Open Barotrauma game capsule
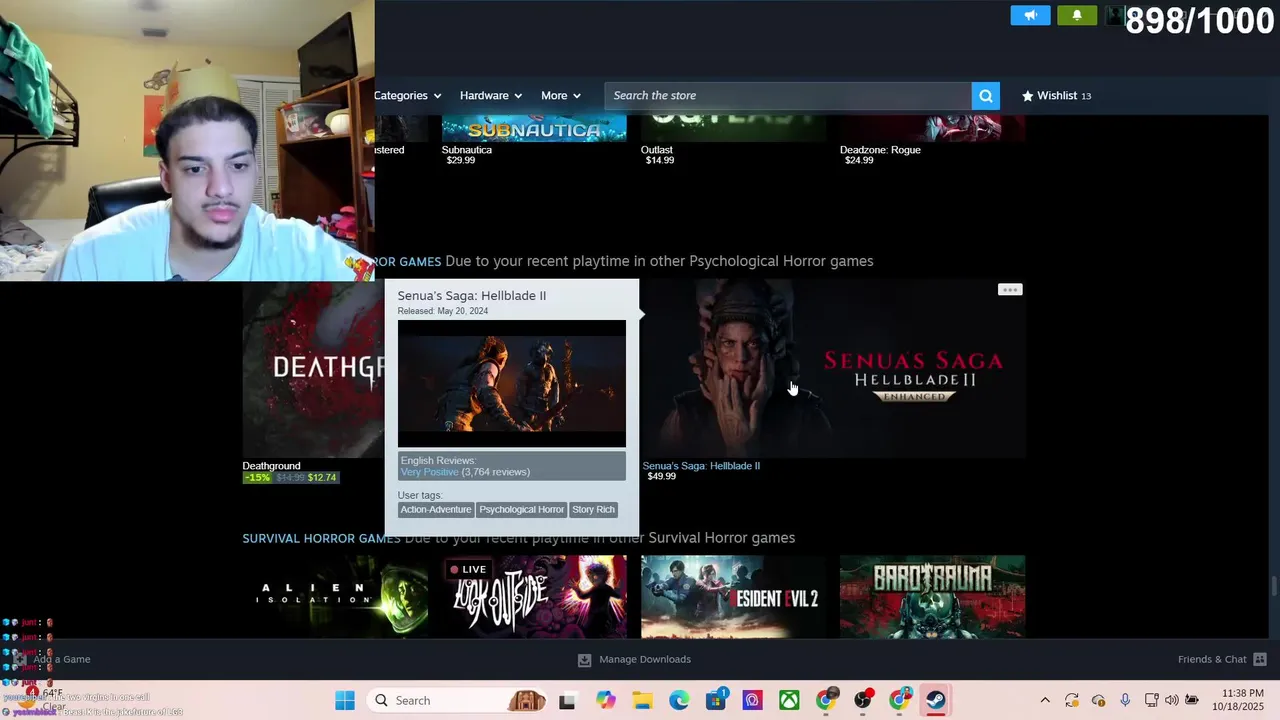Image resolution: width=1280 pixels, height=720 pixels. [x=932, y=597]
